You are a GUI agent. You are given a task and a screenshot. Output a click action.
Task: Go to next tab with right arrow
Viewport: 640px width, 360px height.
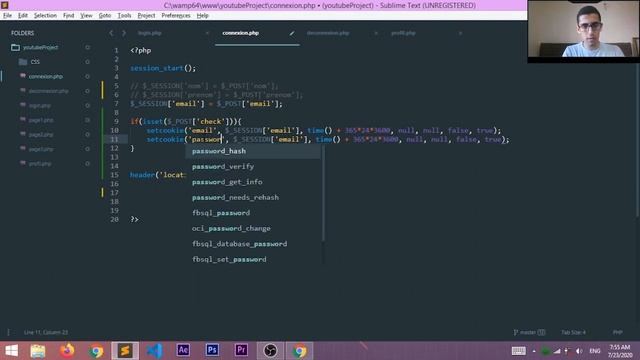point(124,33)
